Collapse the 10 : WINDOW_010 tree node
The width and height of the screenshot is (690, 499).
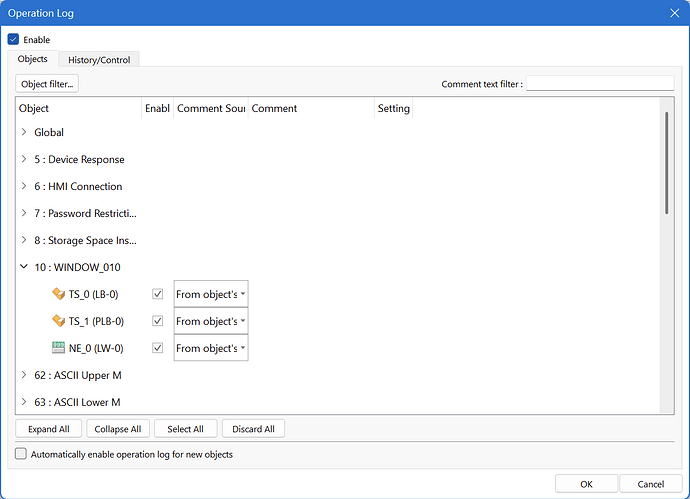(24, 267)
